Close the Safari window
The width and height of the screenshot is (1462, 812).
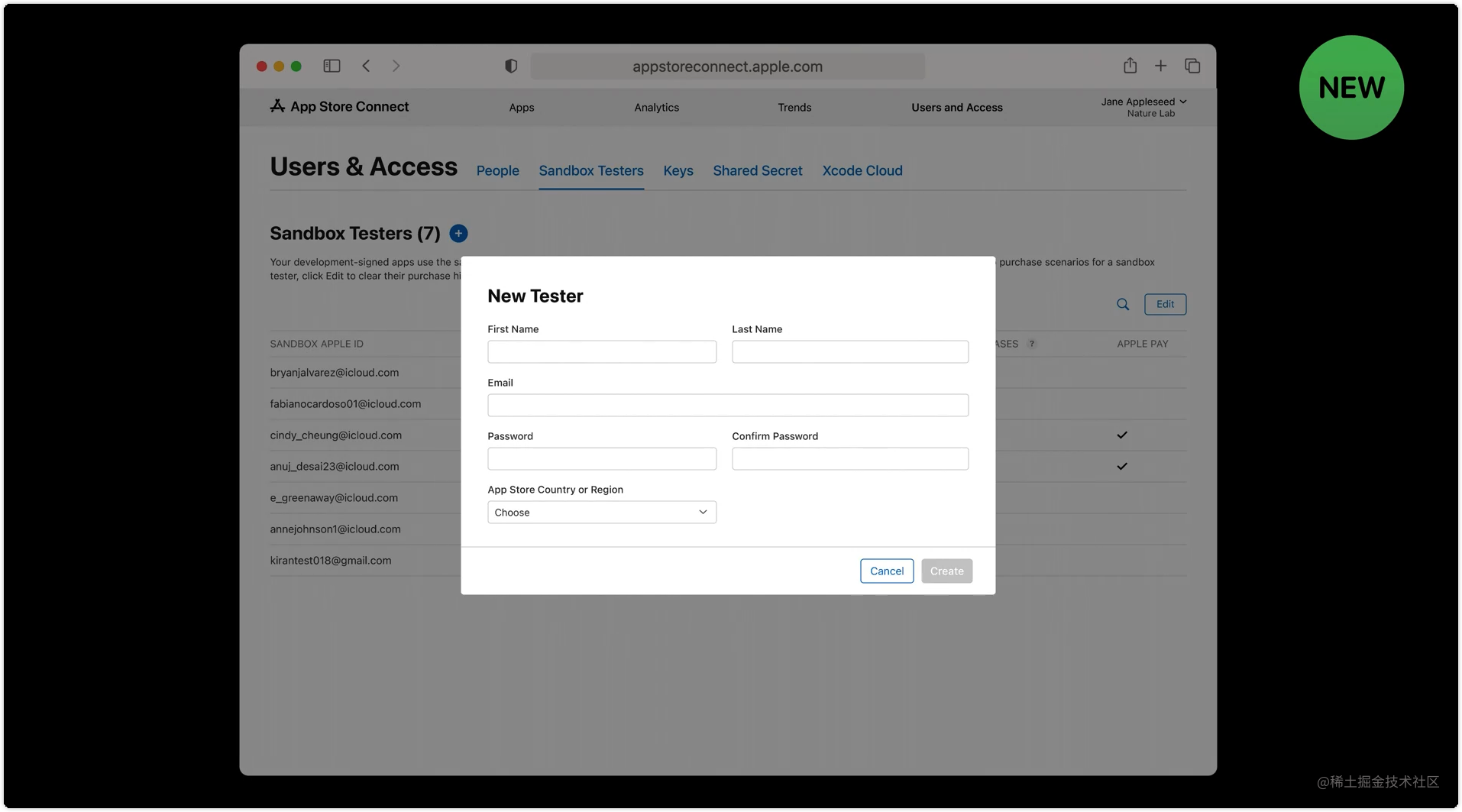261,66
